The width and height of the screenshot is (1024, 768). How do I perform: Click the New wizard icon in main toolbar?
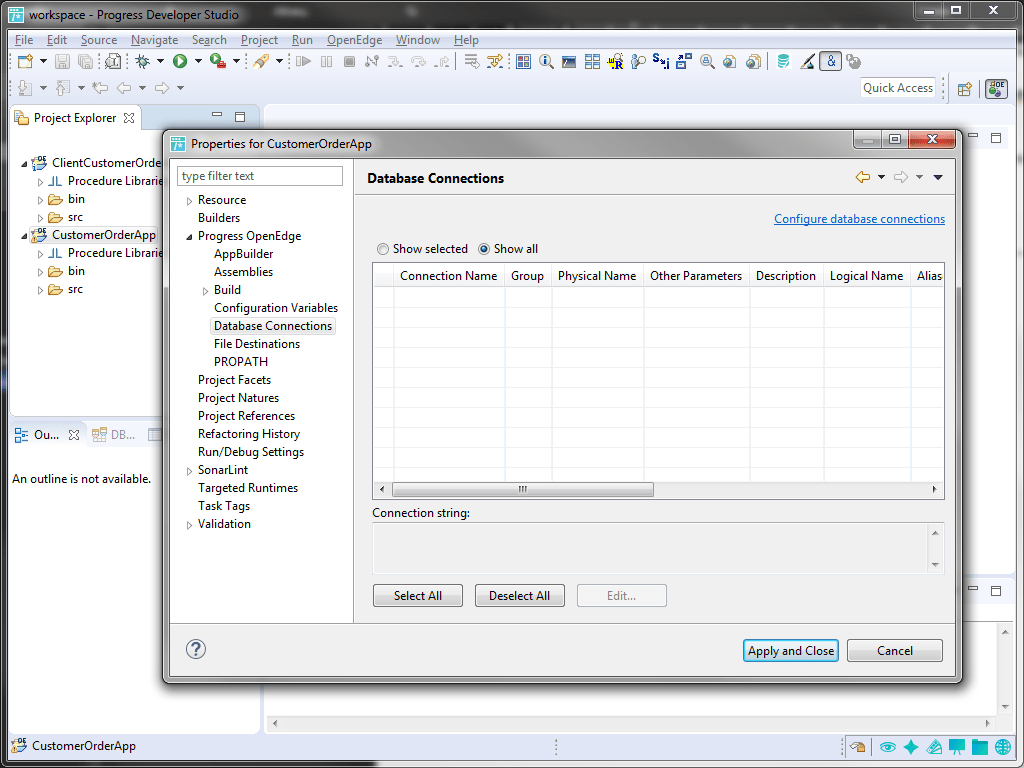click(x=25, y=61)
